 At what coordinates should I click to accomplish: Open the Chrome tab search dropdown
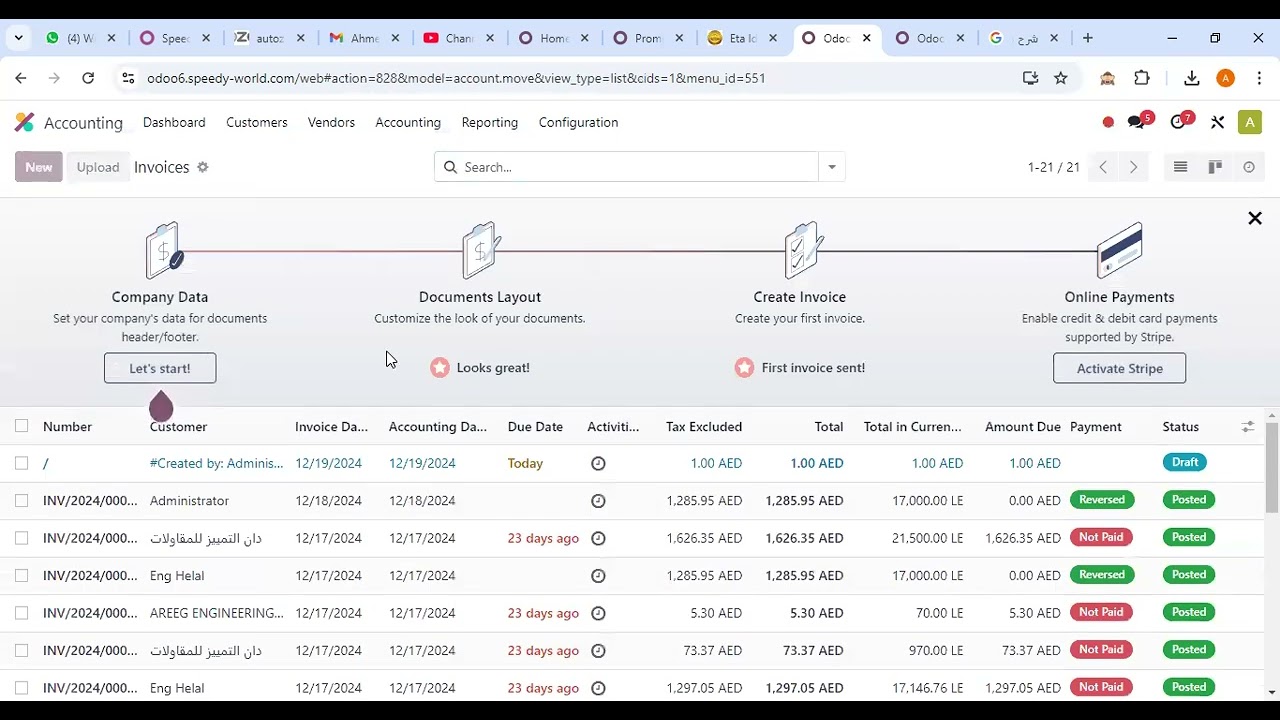[18, 38]
